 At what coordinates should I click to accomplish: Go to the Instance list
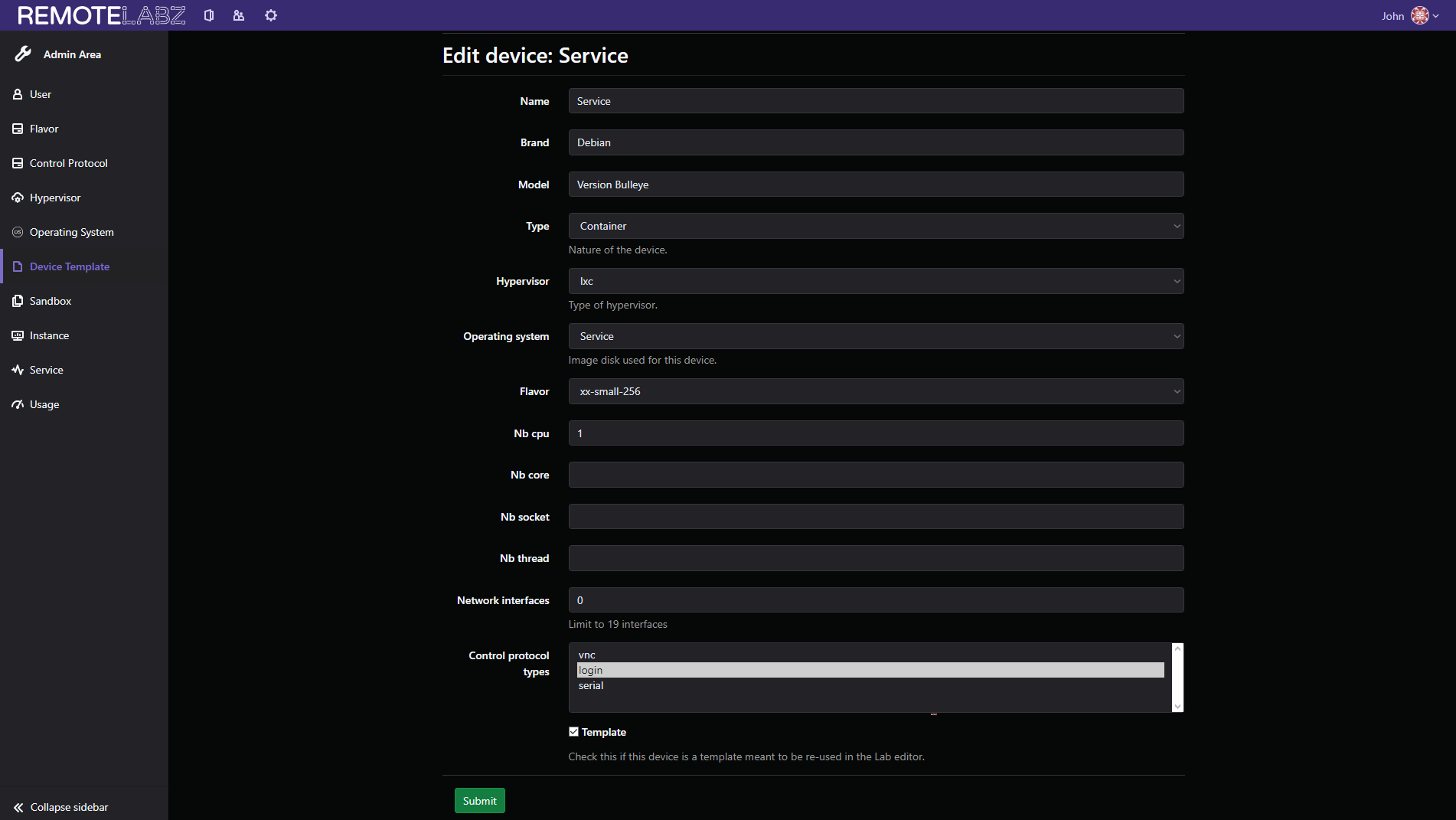pos(49,335)
